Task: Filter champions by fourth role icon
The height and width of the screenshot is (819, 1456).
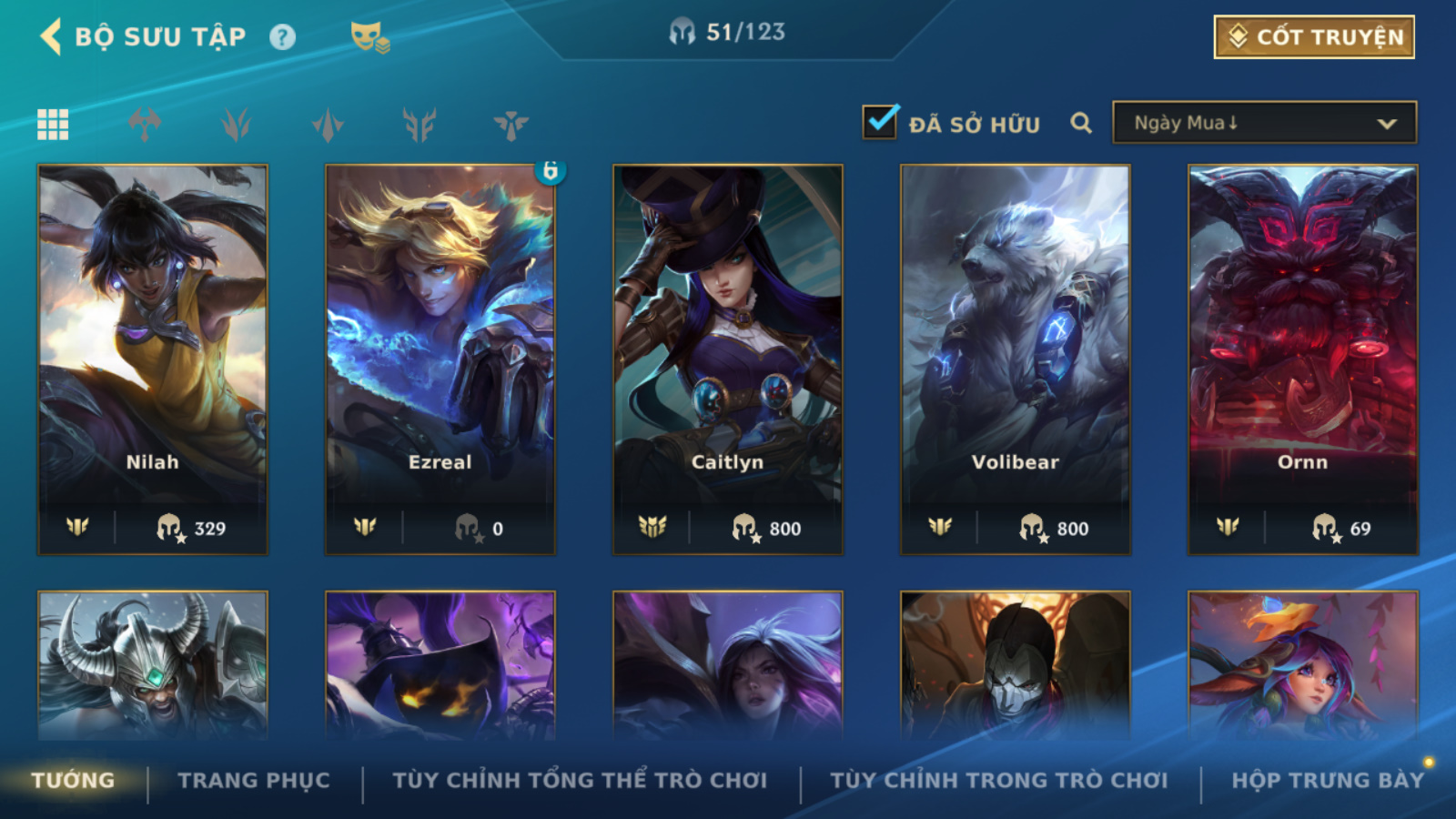Action: coord(420,124)
